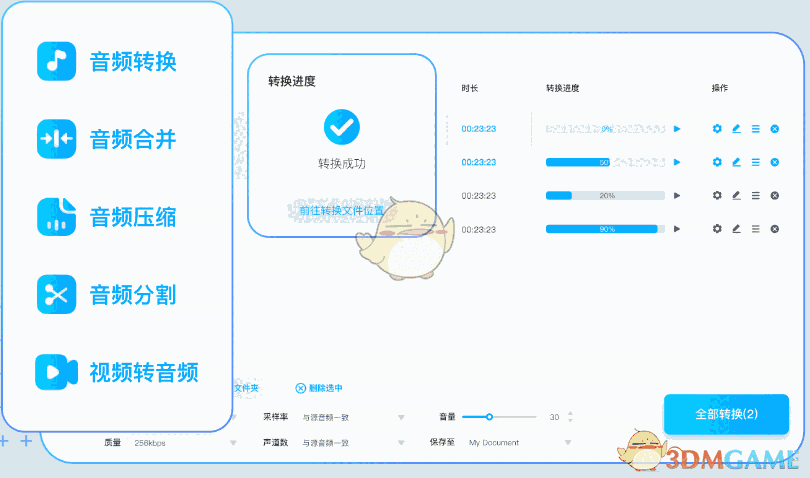The width and height of the screenshot is (810, 478).
Task: Click the 转换成功 success message text
Action: (341, 164)
